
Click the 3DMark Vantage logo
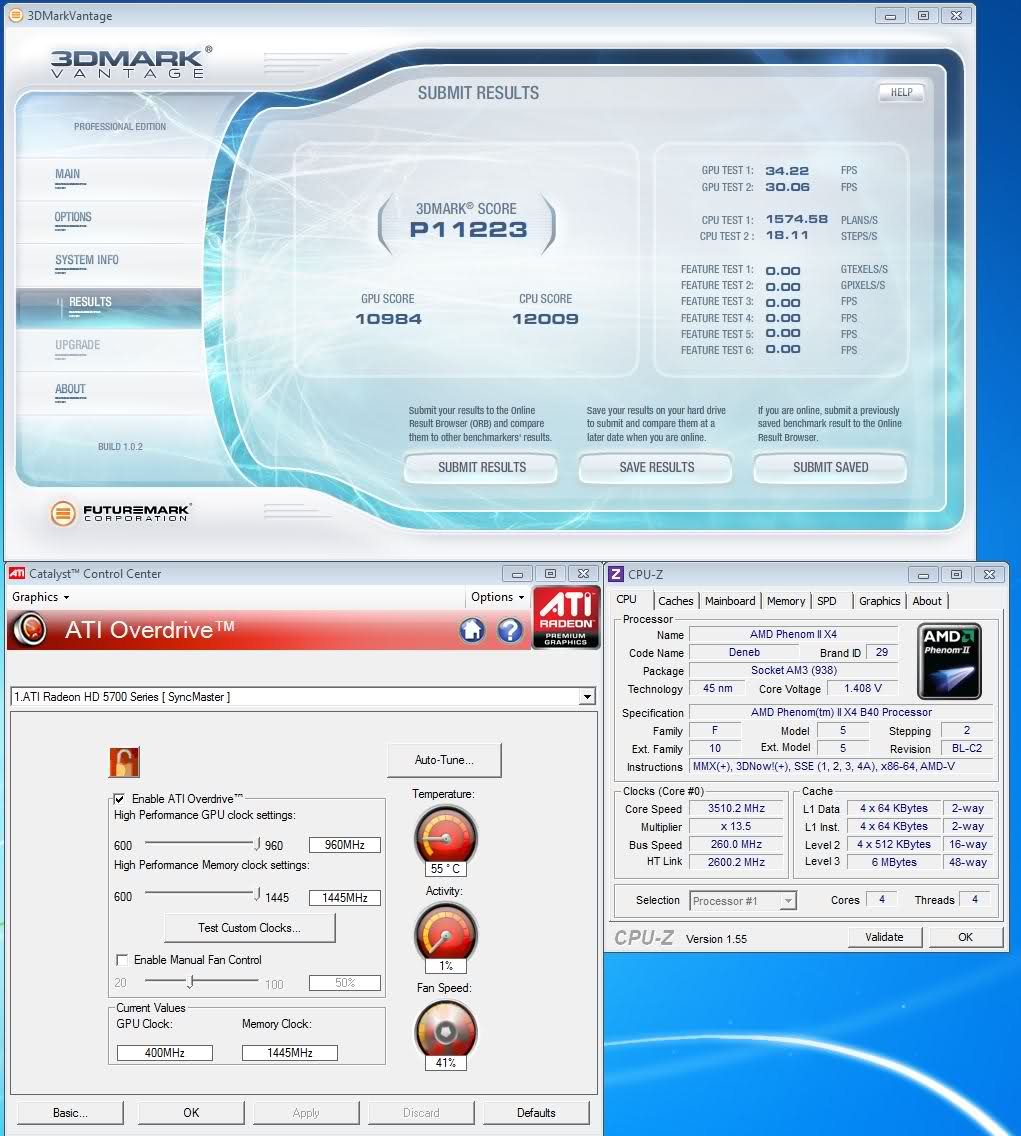tap(131, 62)
